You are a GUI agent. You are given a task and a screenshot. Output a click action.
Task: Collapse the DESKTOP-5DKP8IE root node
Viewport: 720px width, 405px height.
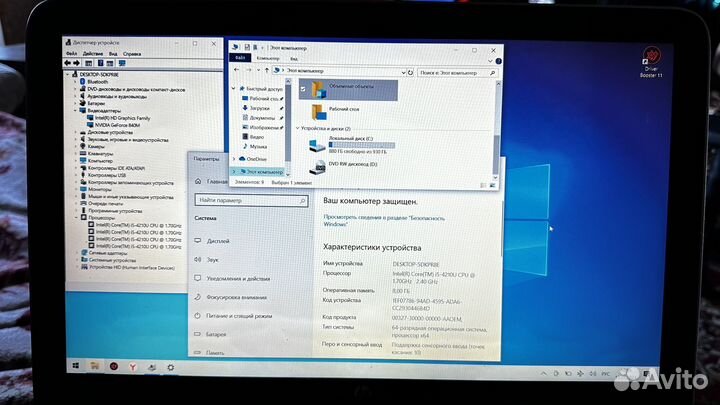(68, 74)
